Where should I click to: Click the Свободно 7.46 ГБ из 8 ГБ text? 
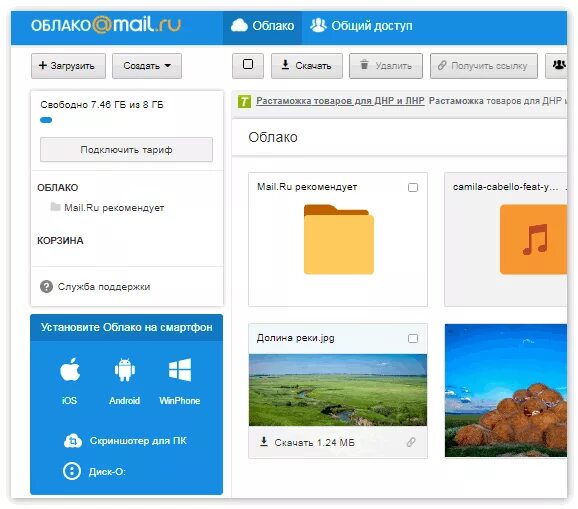tap(102, 105)
